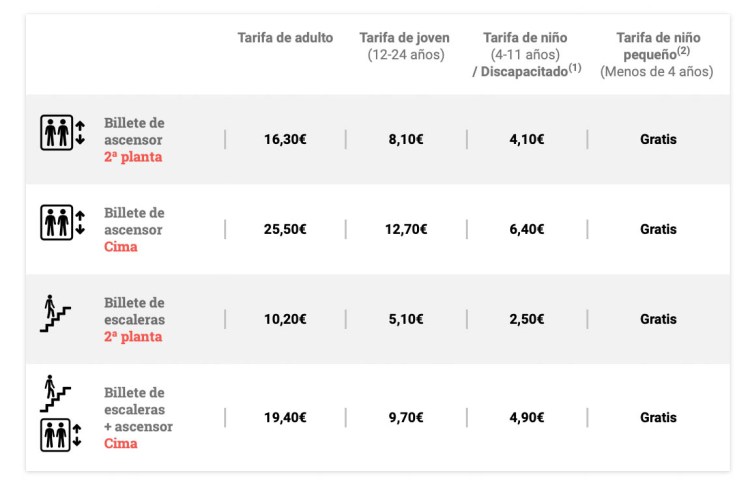Click the 'Tarifa de adulto' column header
This screenshot has height=488, width=750.
pyautogui.click(x=285, y=38)
